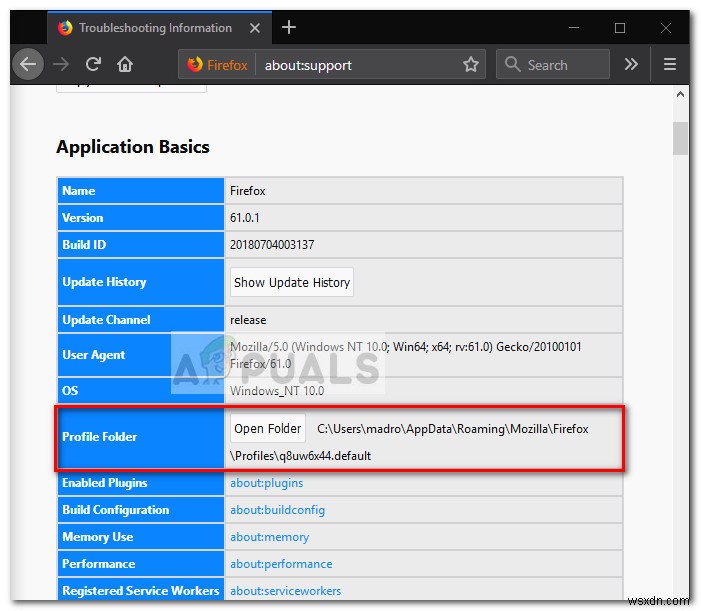Image resolution: width=701 pixels, height=611 pixels.
Task: Click the Windows_NT 10.0 OS value
Action: click(x=277, y=391)
